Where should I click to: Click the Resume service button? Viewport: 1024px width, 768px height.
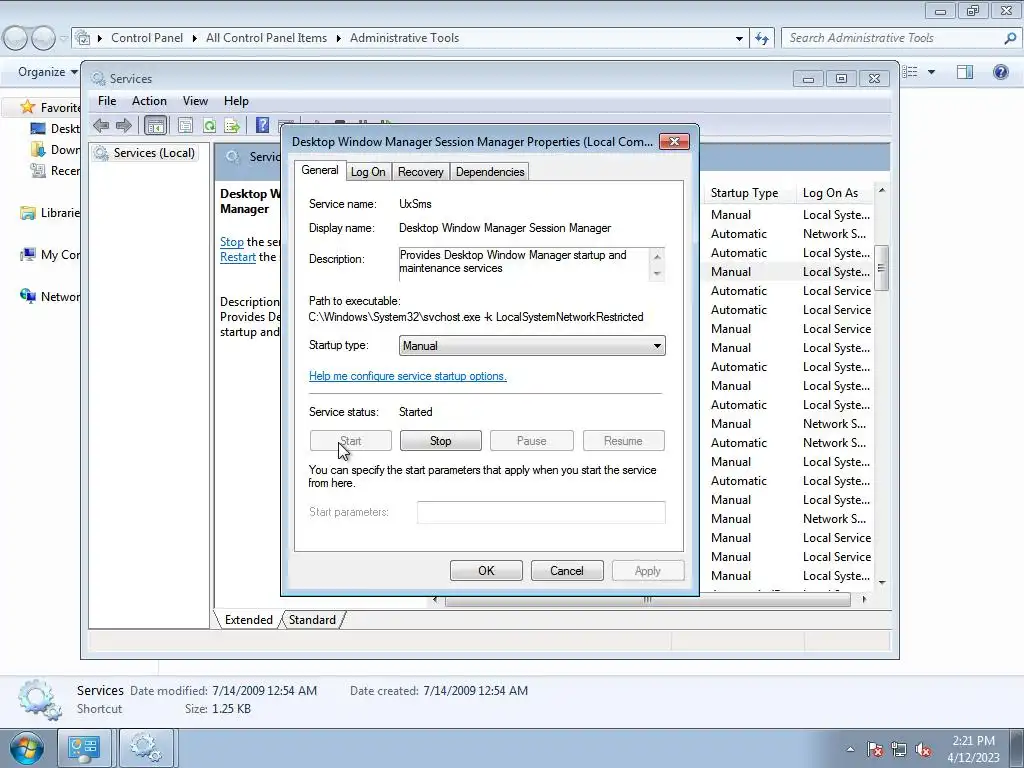click(623, 441)
